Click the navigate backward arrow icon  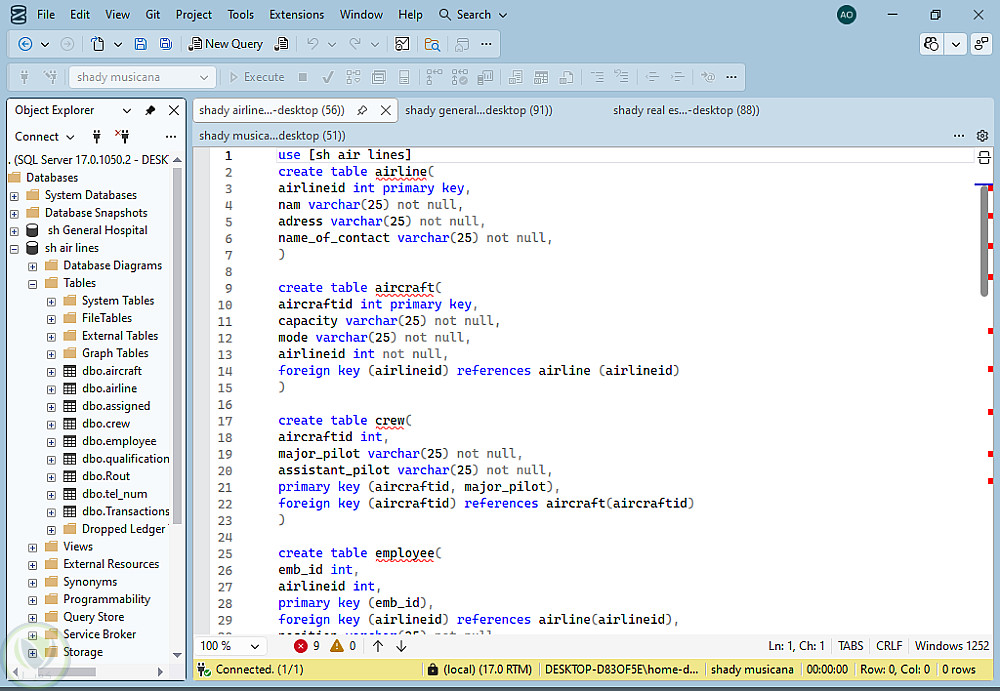[x=25, y=44]
